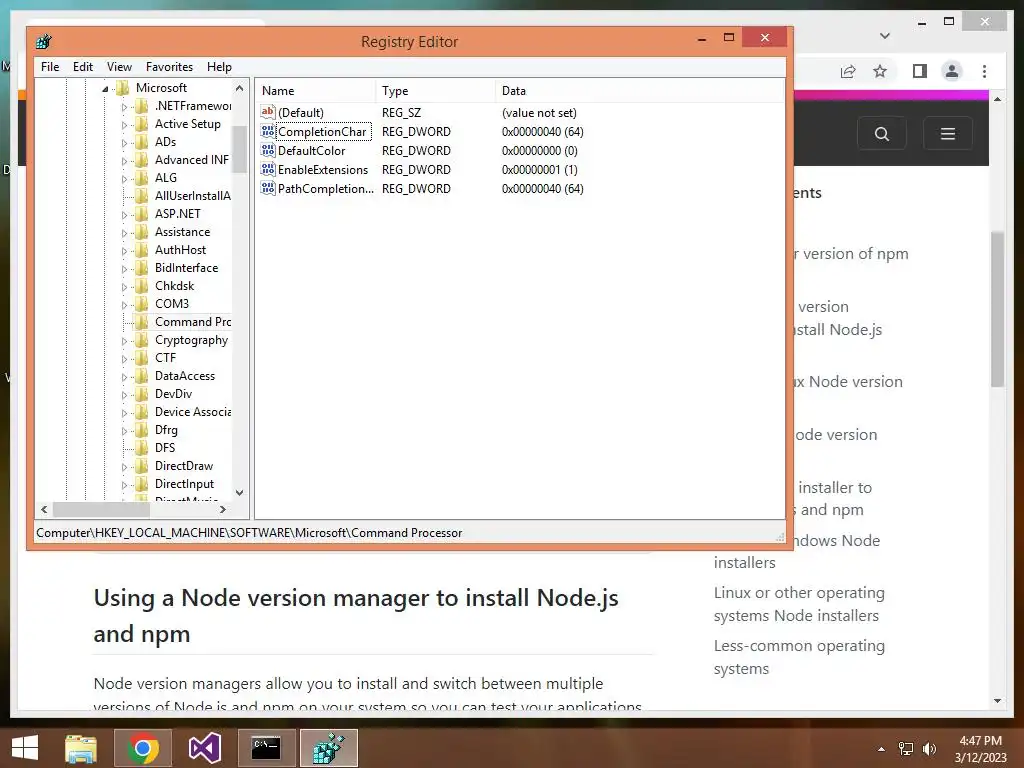Click tree pane scroll down arrow

tap(240, 492)
